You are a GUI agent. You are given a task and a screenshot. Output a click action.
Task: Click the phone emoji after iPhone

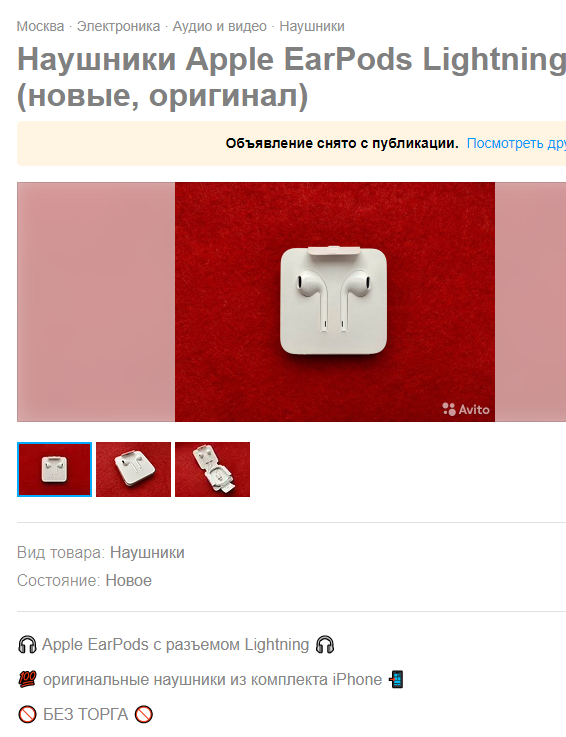[x=396, y=680]
